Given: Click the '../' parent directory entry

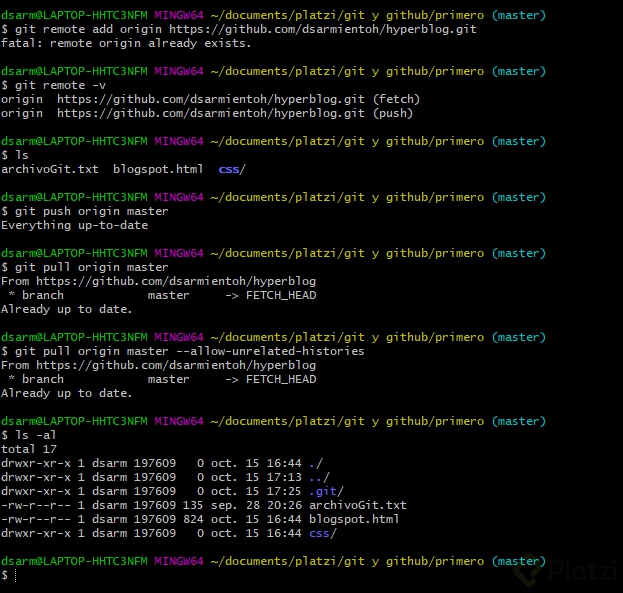Looking at the screenshot, I should [x=319, y=477].
